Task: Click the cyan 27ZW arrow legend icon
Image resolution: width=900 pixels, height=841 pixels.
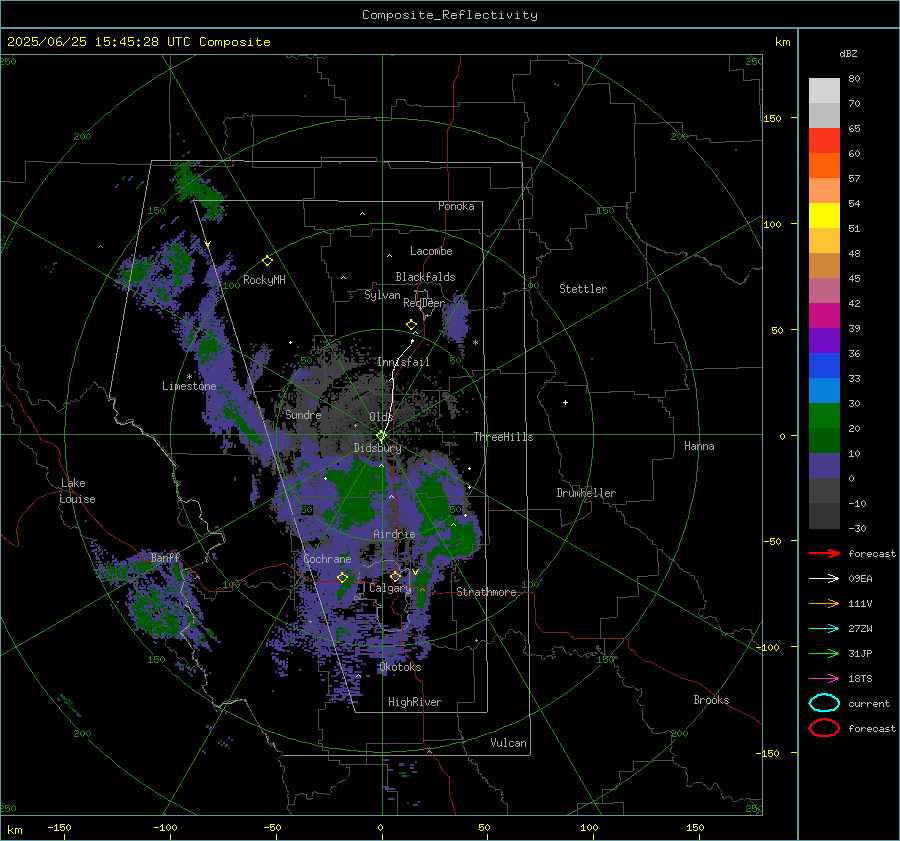Action: click(x=824, y=629)
